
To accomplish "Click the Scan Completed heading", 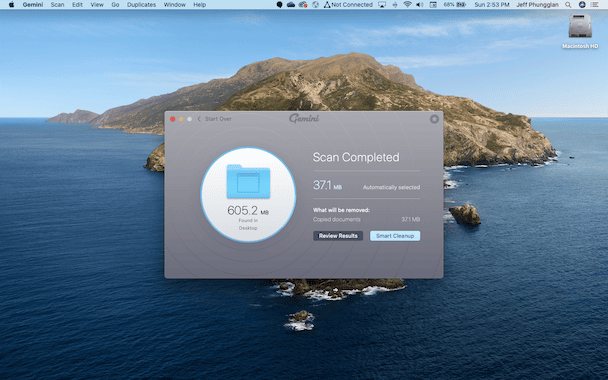I will coord(356,157).
